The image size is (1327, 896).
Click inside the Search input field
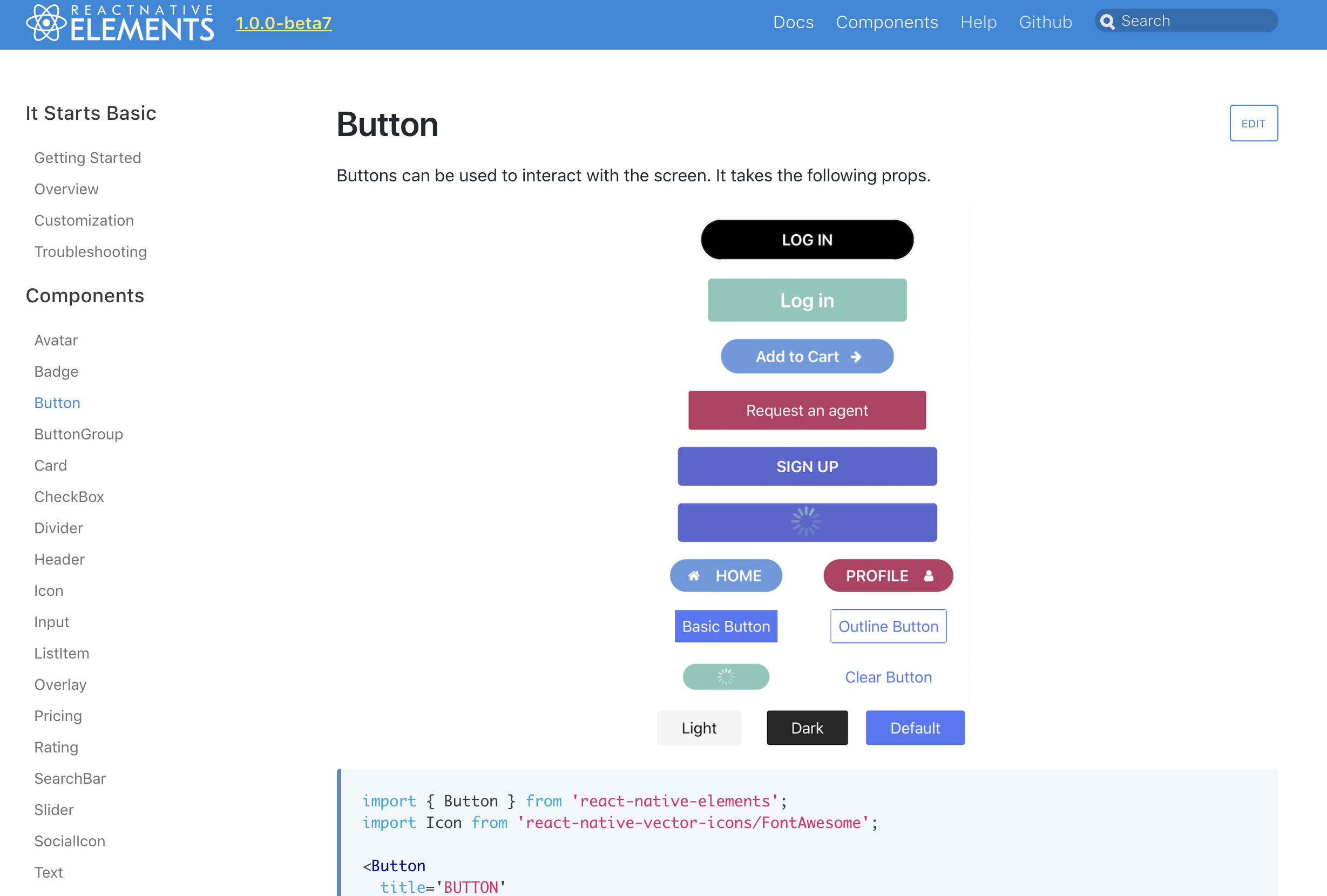point(1194,21)
